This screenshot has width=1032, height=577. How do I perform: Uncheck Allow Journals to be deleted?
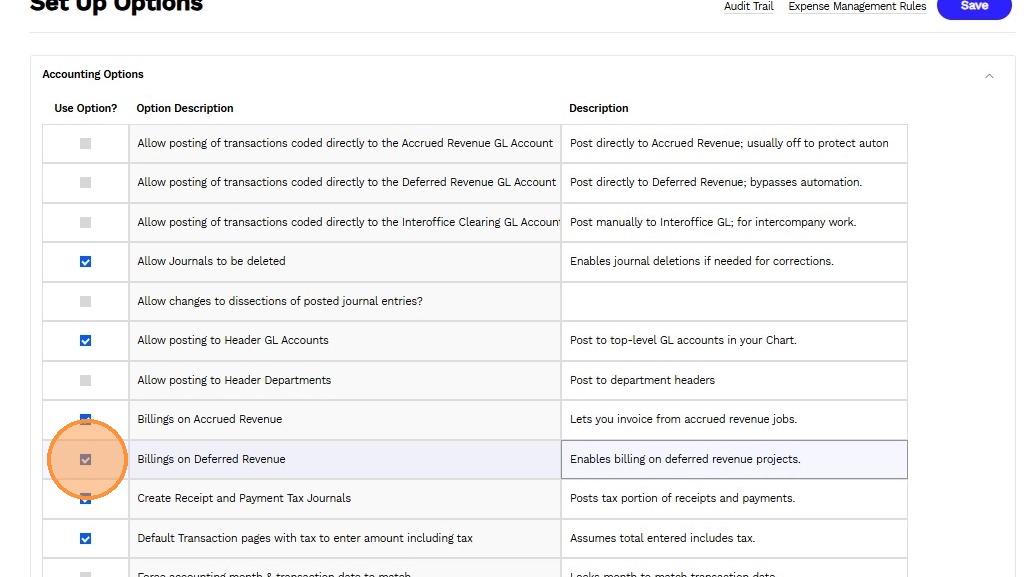[x=85, y=262]
